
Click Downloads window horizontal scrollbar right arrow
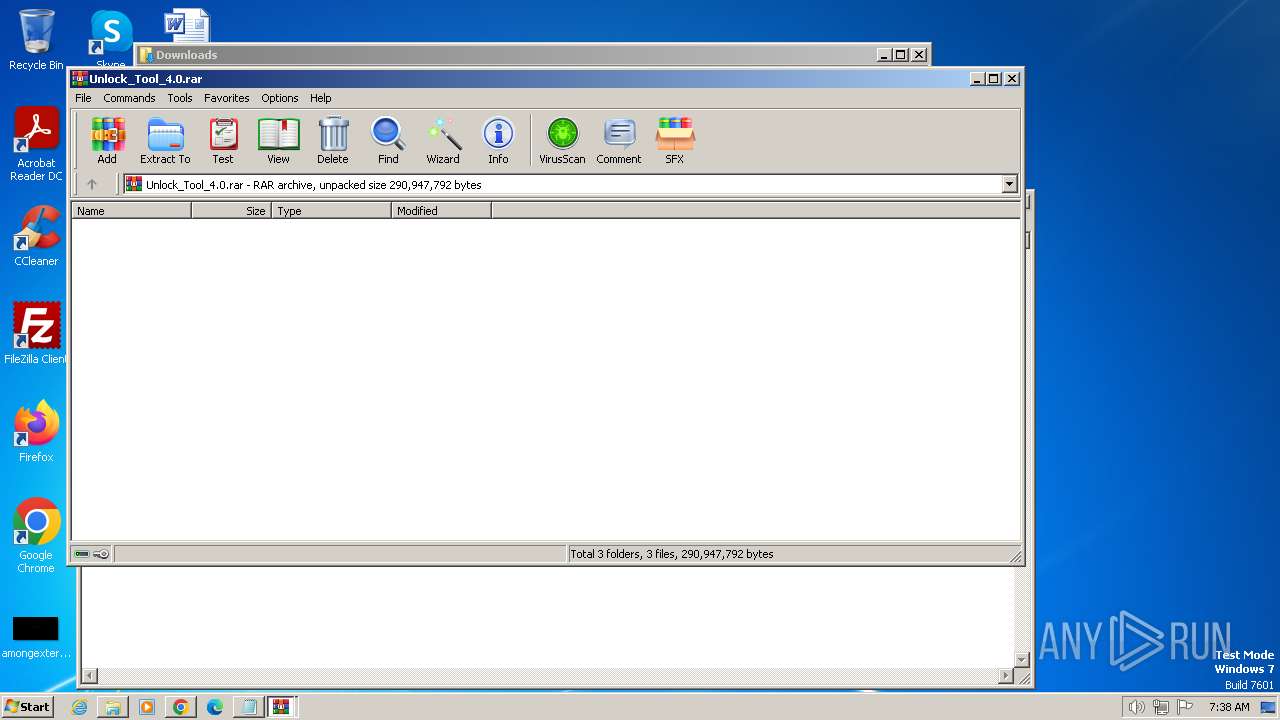[x=1006, y=676]
